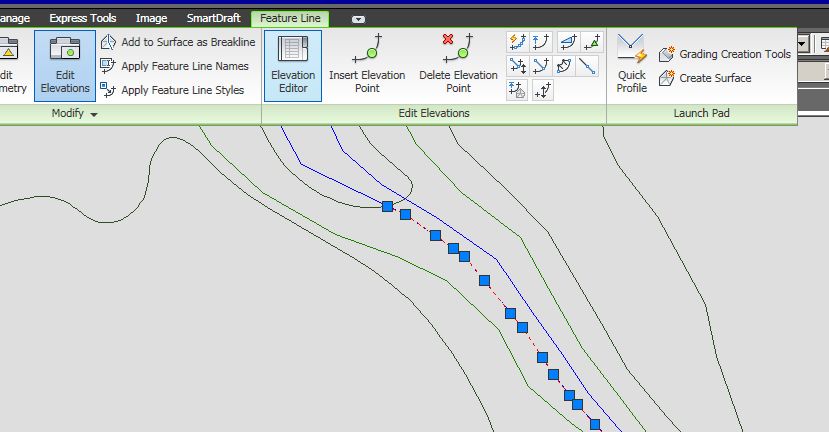
Task: Open the Manage ribbon tab
Action: point(15,18)
